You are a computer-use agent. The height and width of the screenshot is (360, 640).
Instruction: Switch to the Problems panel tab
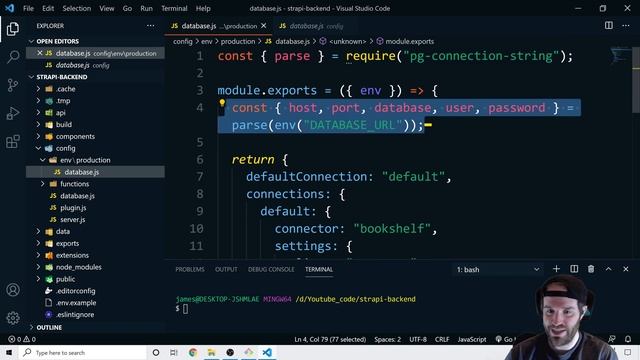pos(190,269)
